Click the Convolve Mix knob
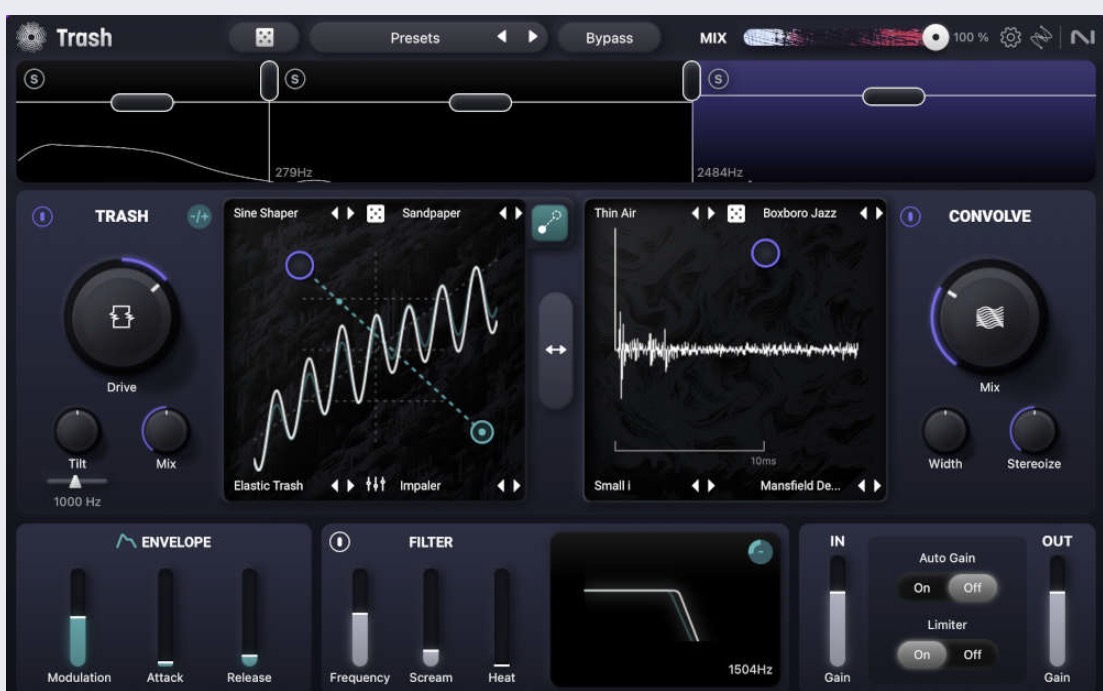Viewport: 1103px width, 691px height. 990,317
